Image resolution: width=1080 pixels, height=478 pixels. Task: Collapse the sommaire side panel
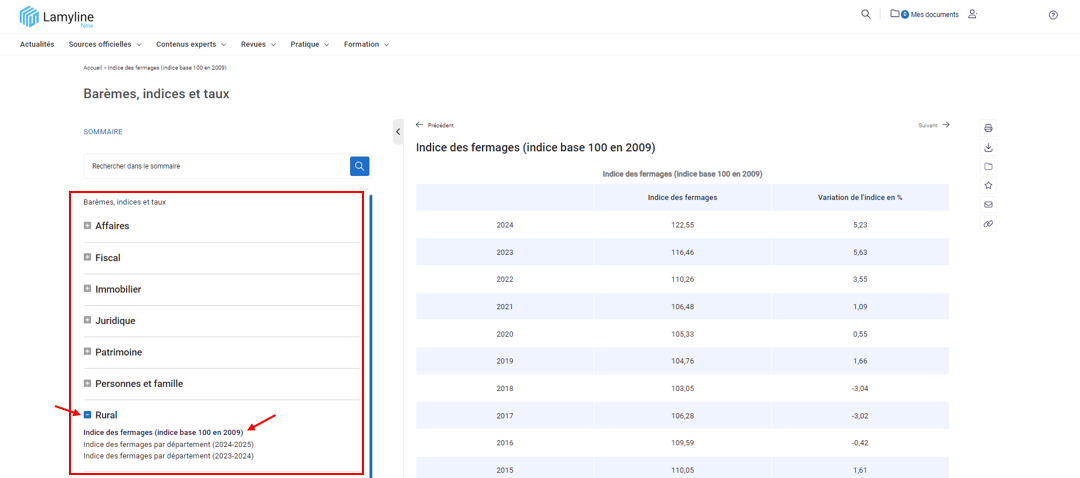[397, 131]
